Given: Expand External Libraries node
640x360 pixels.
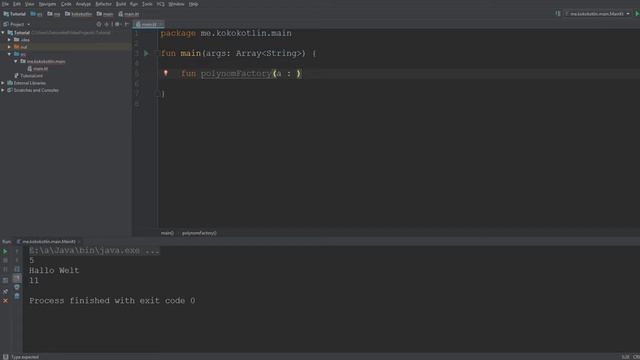Looking at the screenshot, I should click(x=3, y=83).
